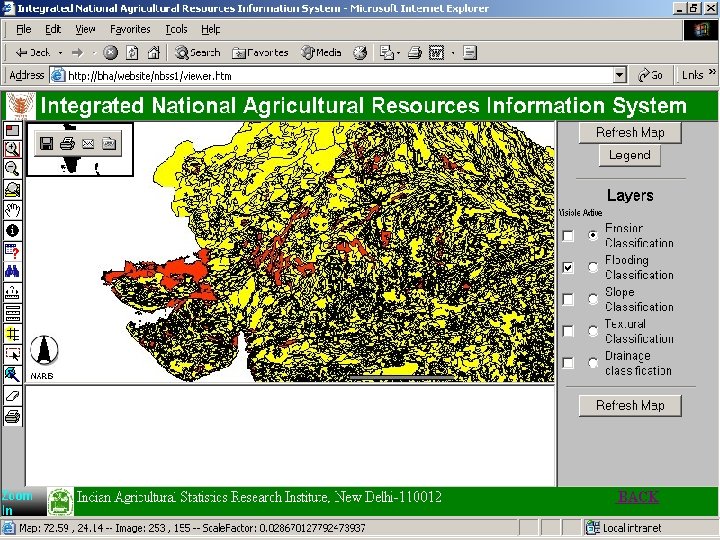Open the browser Search pane

click(x=197, y=53)
